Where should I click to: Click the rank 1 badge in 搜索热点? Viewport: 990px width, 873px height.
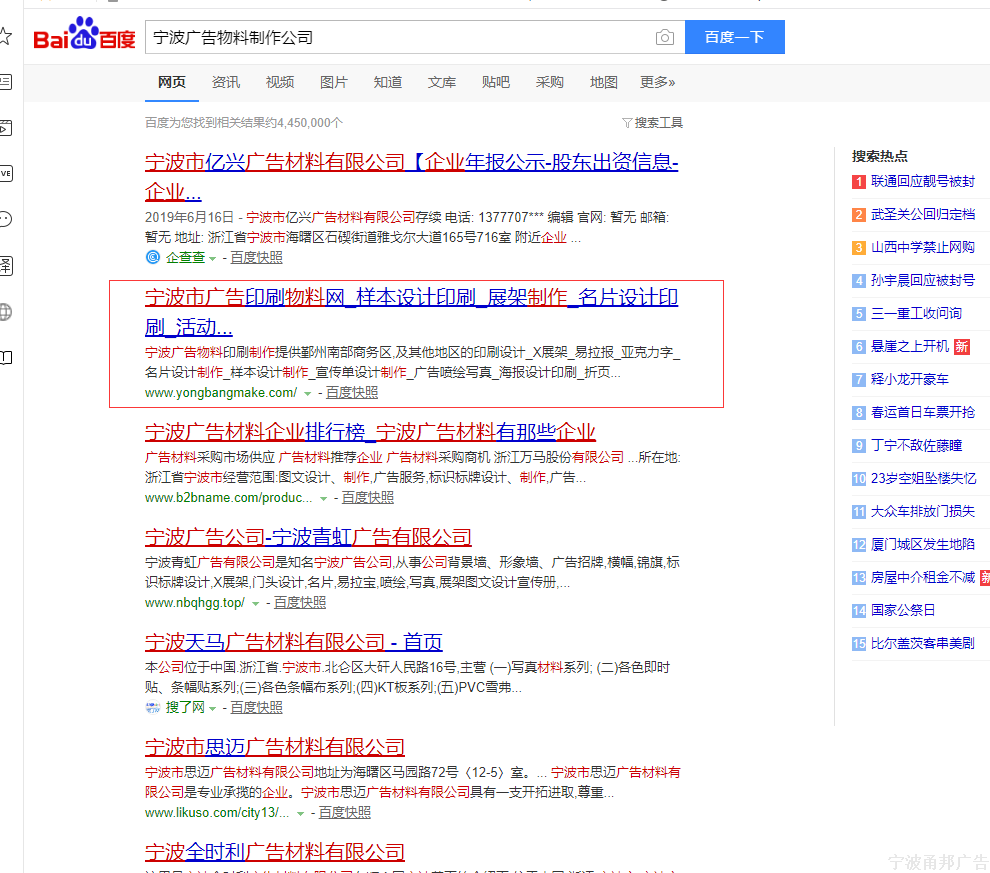[859, 182]
